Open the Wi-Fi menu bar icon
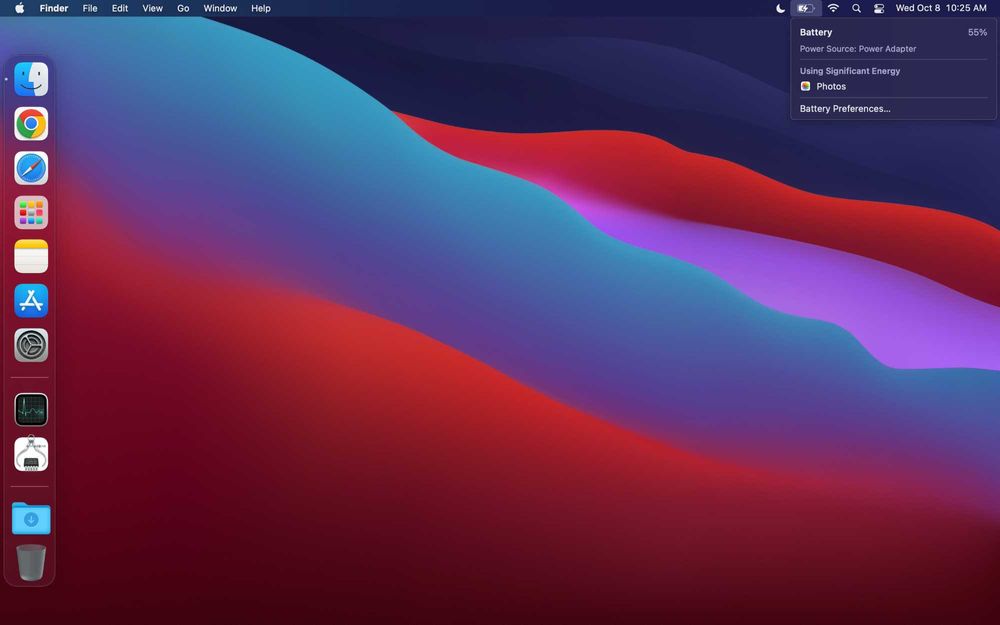The width and height of the screenshot is (1000, 625). pyautogui.click(x=833, y=8)
